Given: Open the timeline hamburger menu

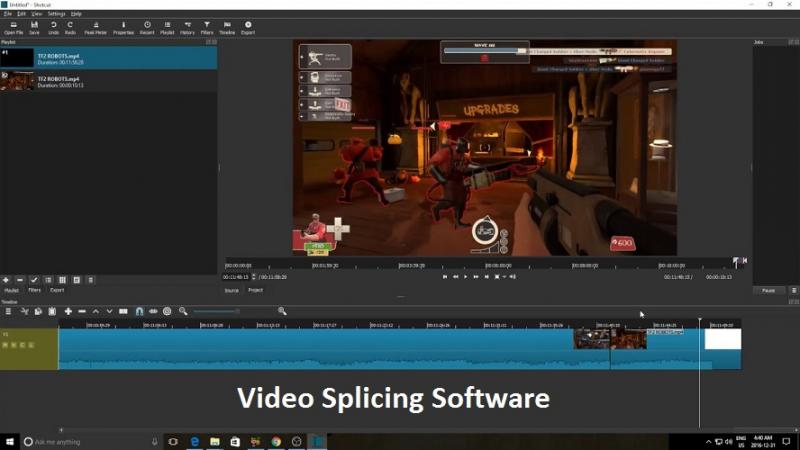Looking at the screenshot, I should [x=8, y=311].
